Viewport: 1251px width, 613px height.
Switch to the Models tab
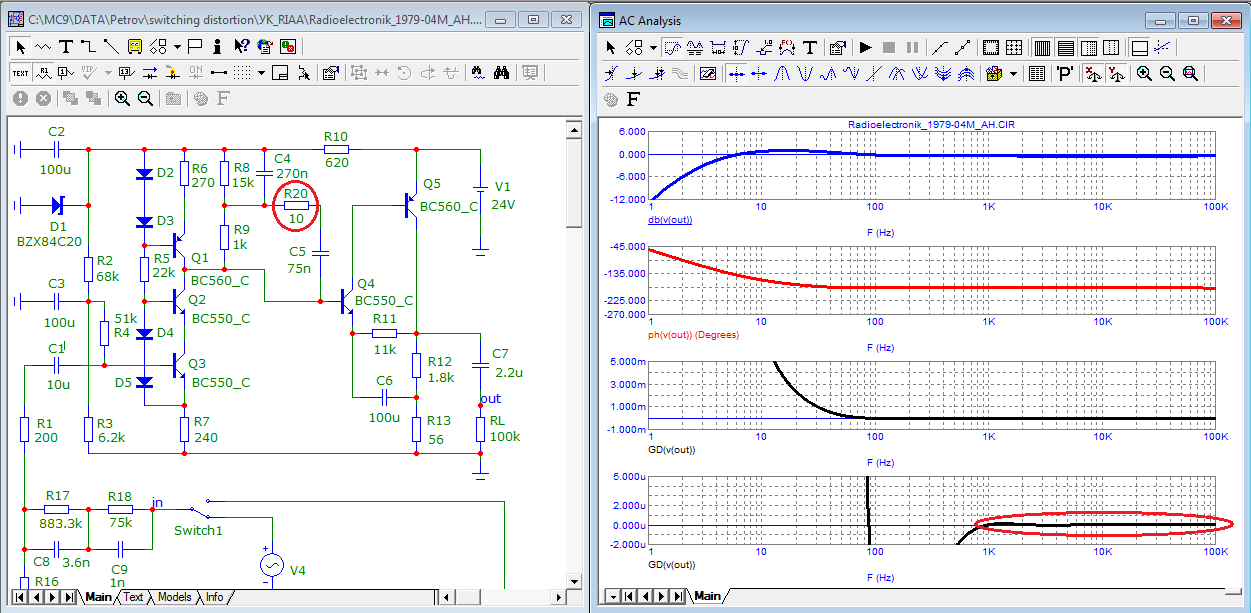tap(174, 597)
